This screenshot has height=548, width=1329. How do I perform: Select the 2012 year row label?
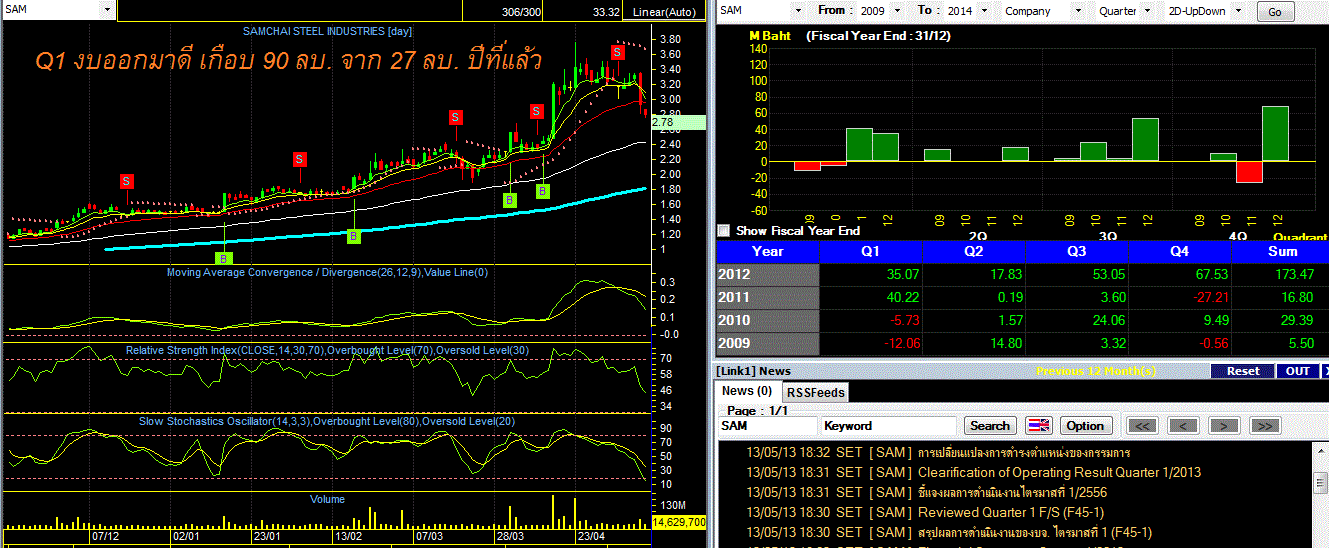click(767, 274)
